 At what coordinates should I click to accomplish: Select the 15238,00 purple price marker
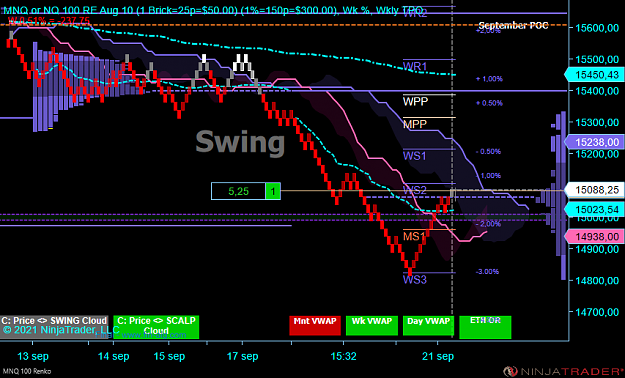click(x=594, y=142)
